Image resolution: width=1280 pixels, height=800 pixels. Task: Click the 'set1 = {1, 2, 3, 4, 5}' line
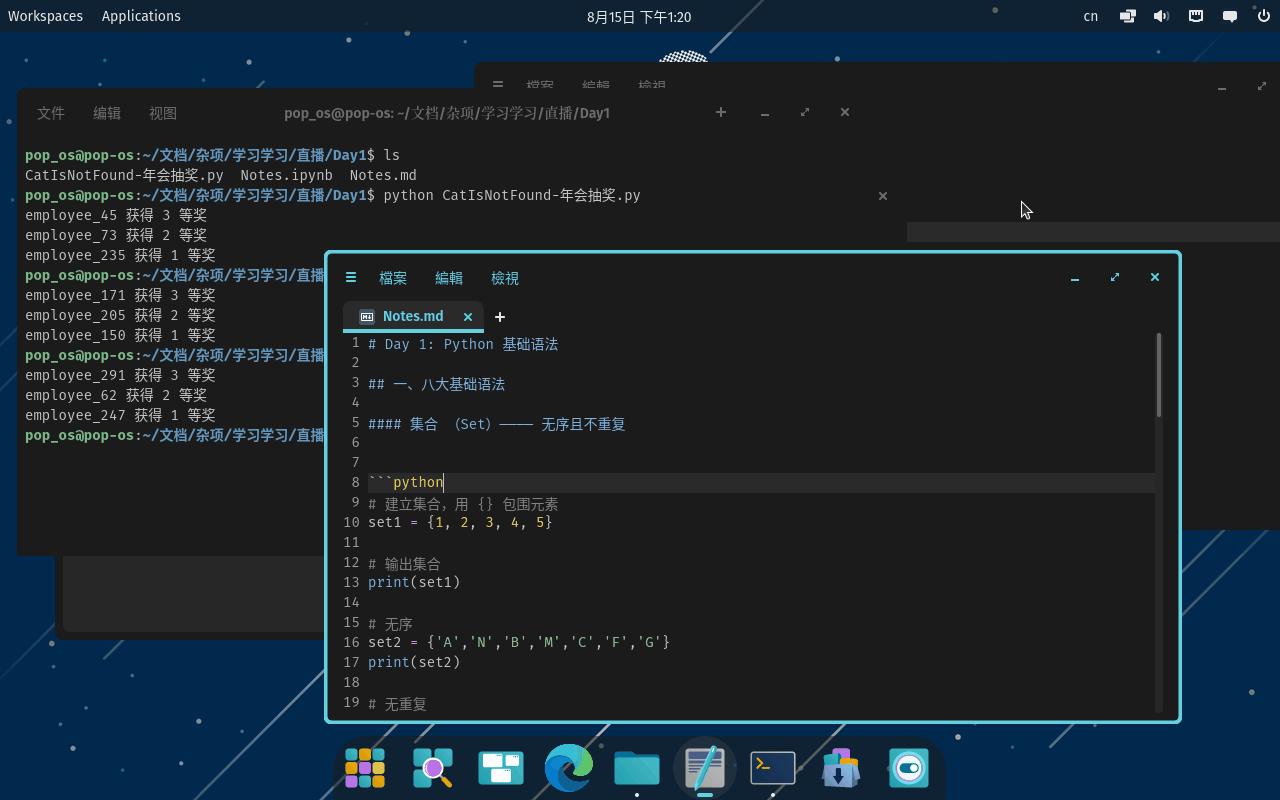pos(460,522)
